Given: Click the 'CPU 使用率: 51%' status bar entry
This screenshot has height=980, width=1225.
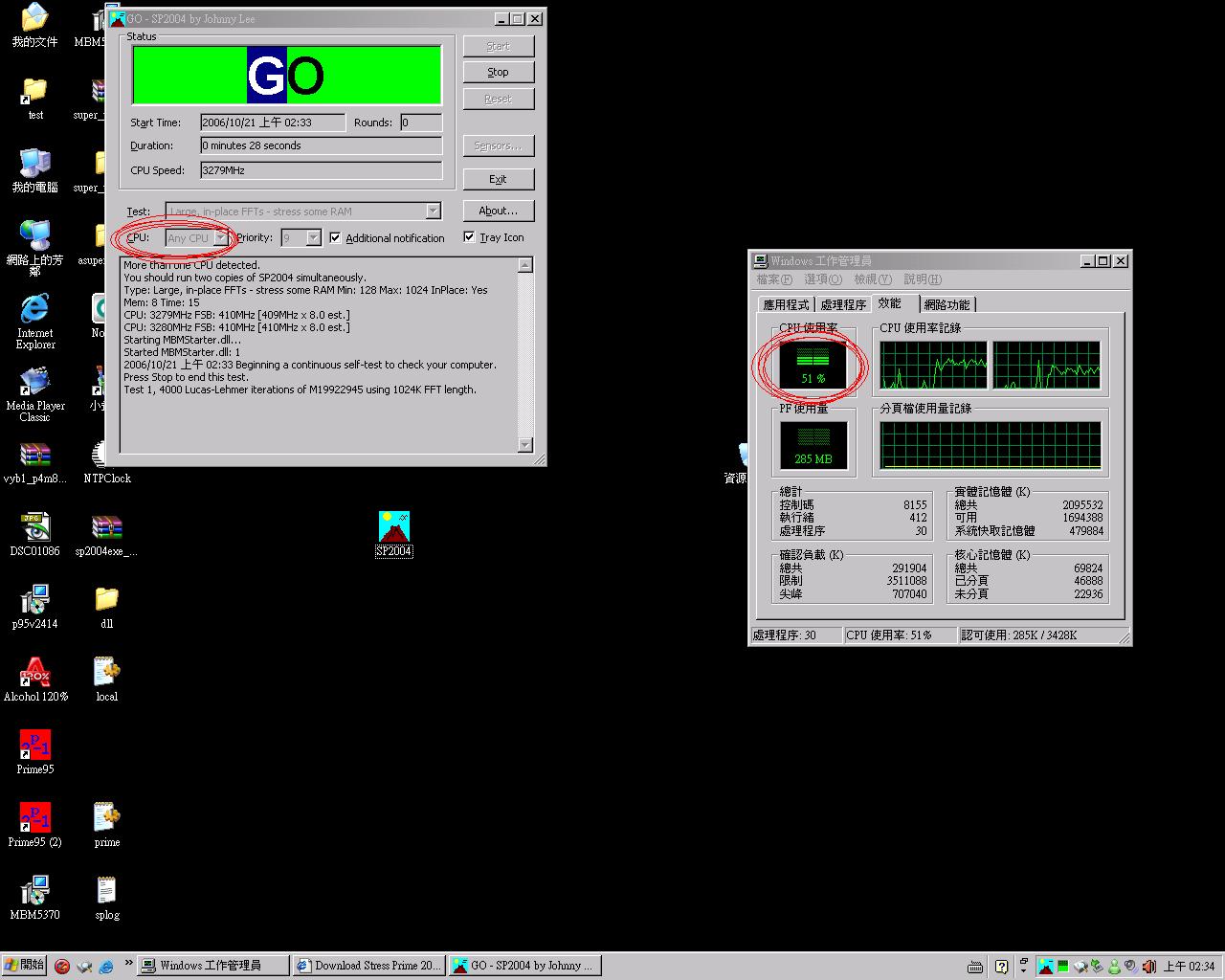Looking at the screenshot, I should 900,635.
